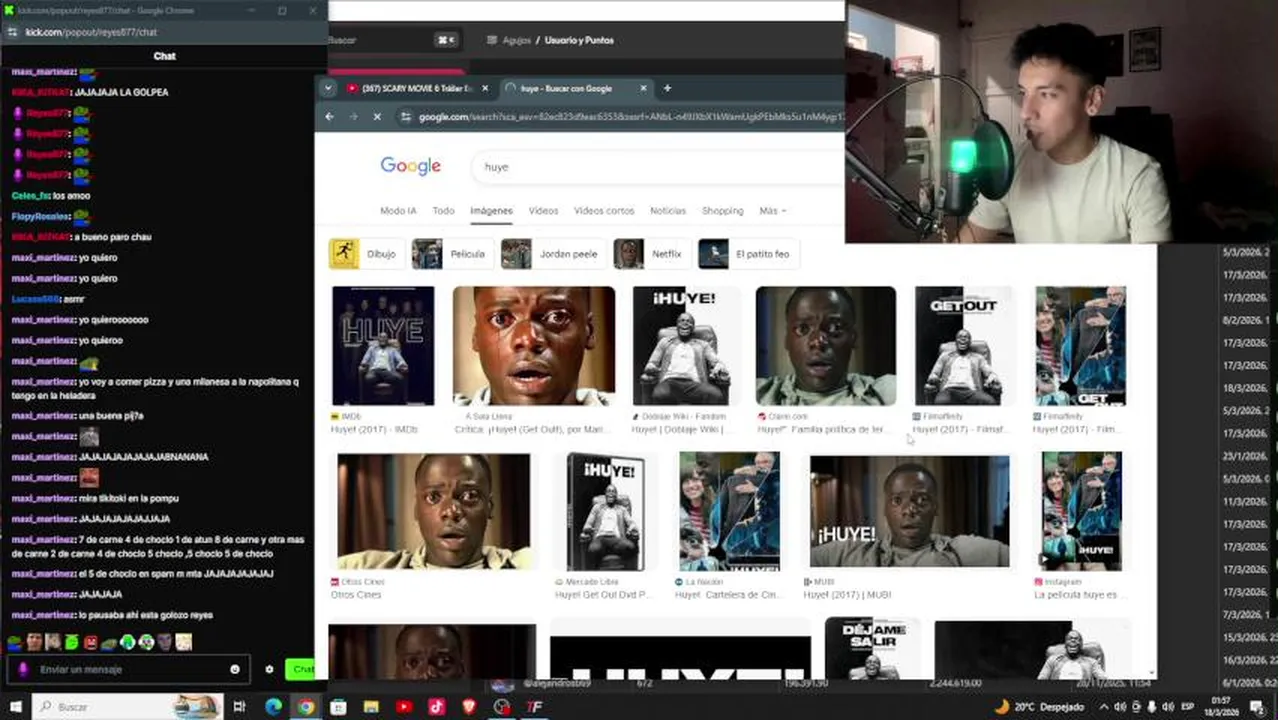Open the HUYE IMDb poster thumbnail

tap(383, 346)
